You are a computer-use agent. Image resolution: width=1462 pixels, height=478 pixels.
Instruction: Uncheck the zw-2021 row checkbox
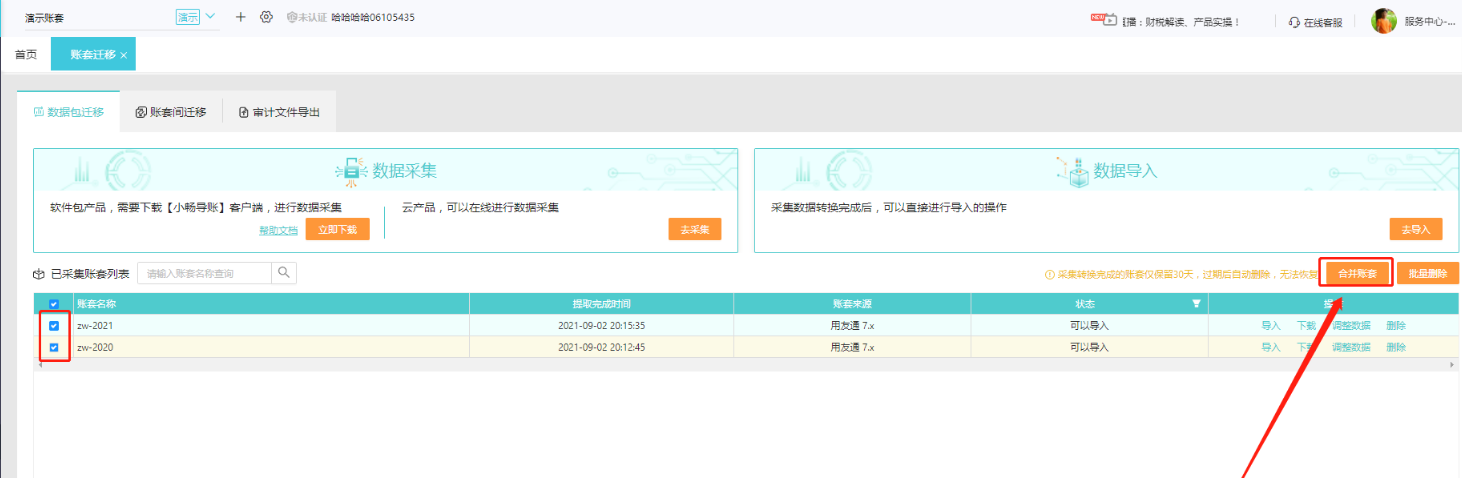(54, 326)
